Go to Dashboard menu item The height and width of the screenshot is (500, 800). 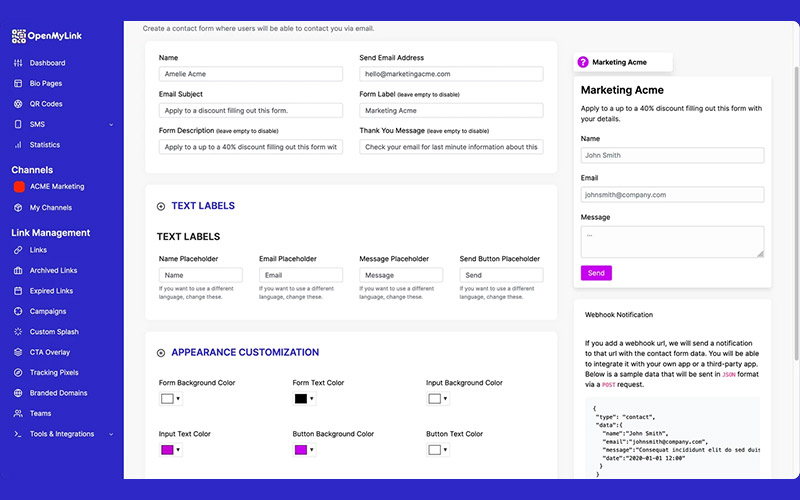tap(47, 63)
